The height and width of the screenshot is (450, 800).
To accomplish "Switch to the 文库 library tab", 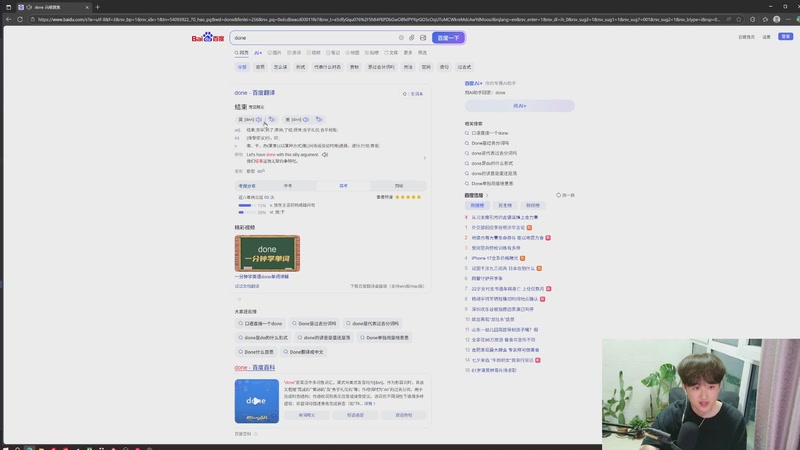I will click(x=391, y=53).
